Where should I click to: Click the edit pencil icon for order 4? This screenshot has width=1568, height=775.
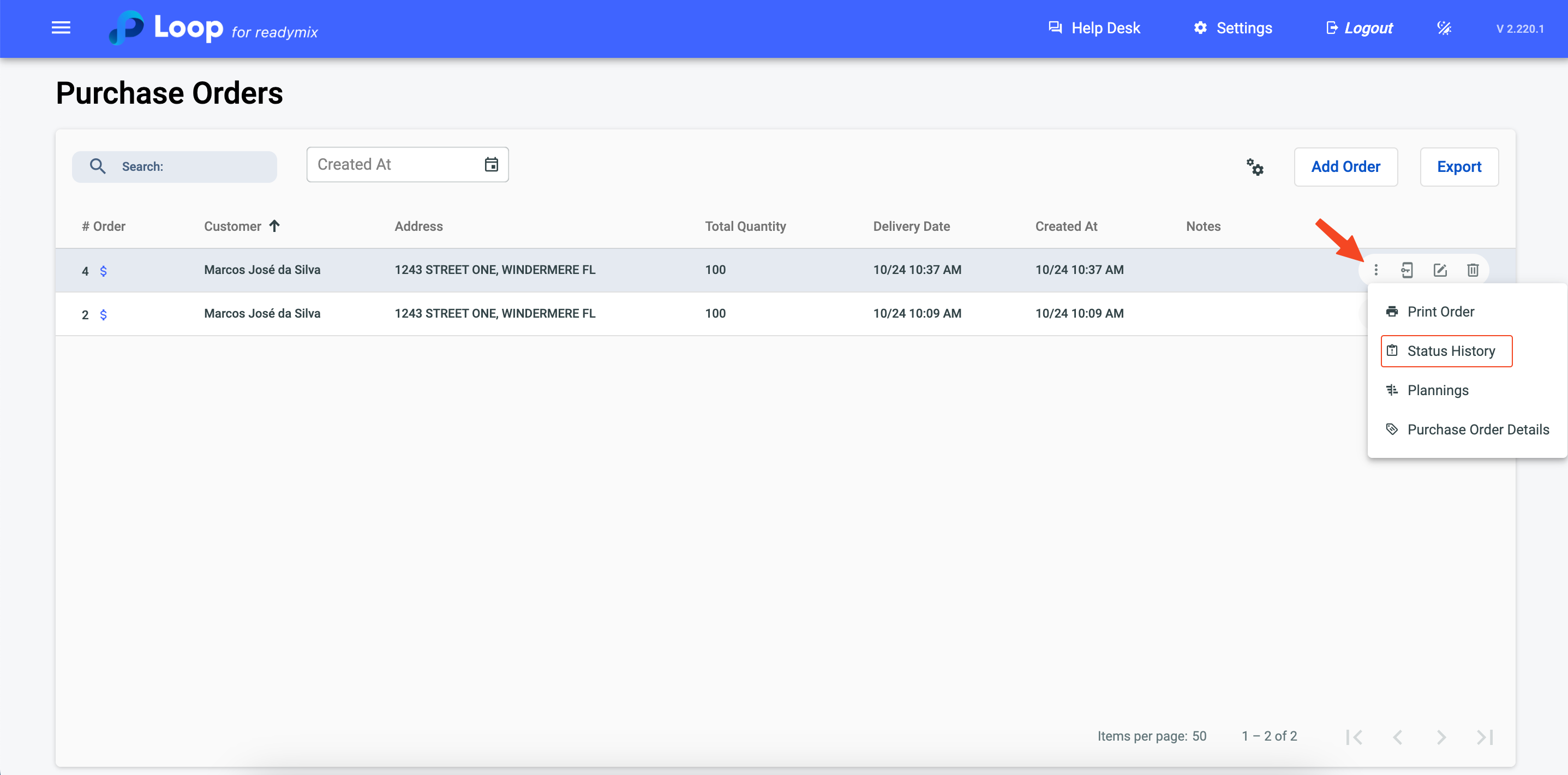[x=1440, y=270]
